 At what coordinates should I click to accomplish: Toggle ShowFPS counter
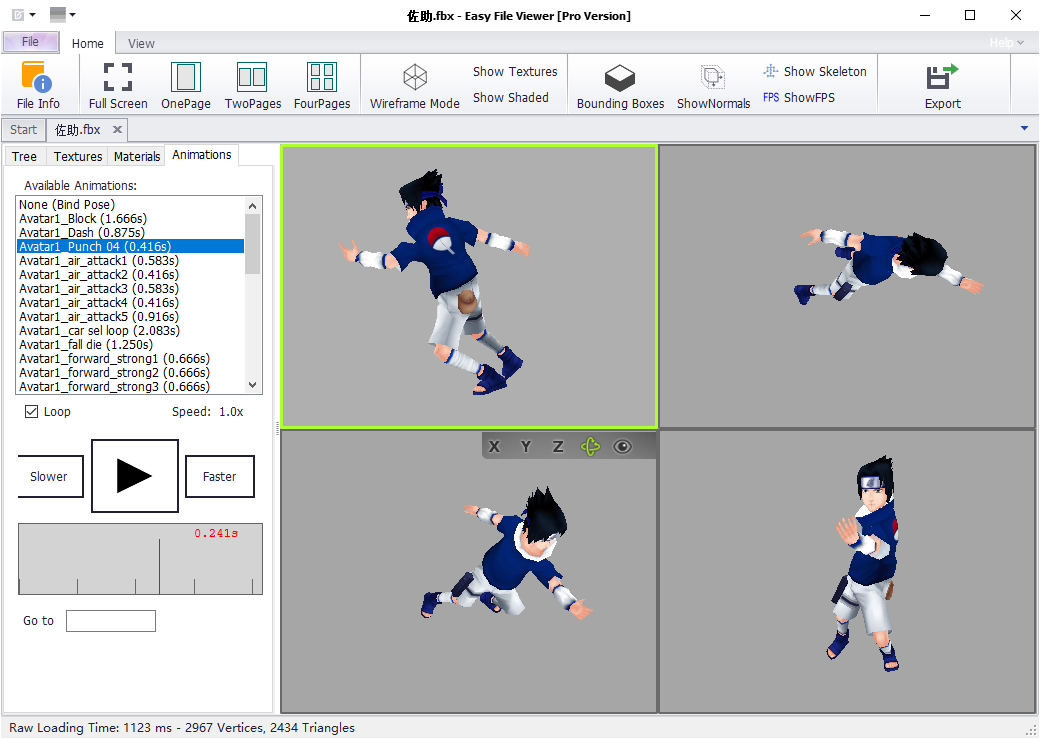click(x=799, y=98)
